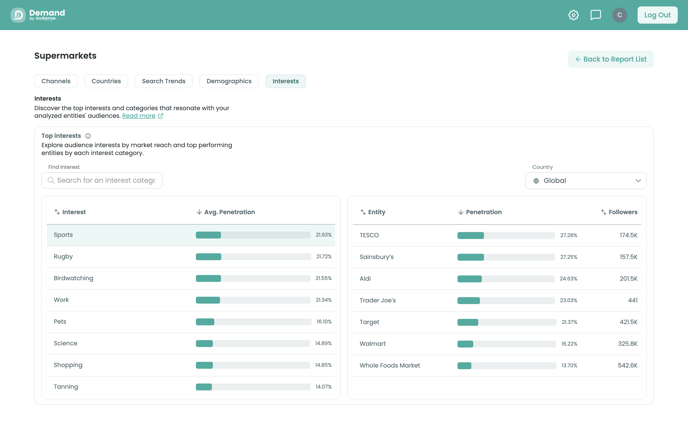This screenshot has width=688, height=425.
Task: Click the sort icon beside Entity column
Action: click(362, 212)
